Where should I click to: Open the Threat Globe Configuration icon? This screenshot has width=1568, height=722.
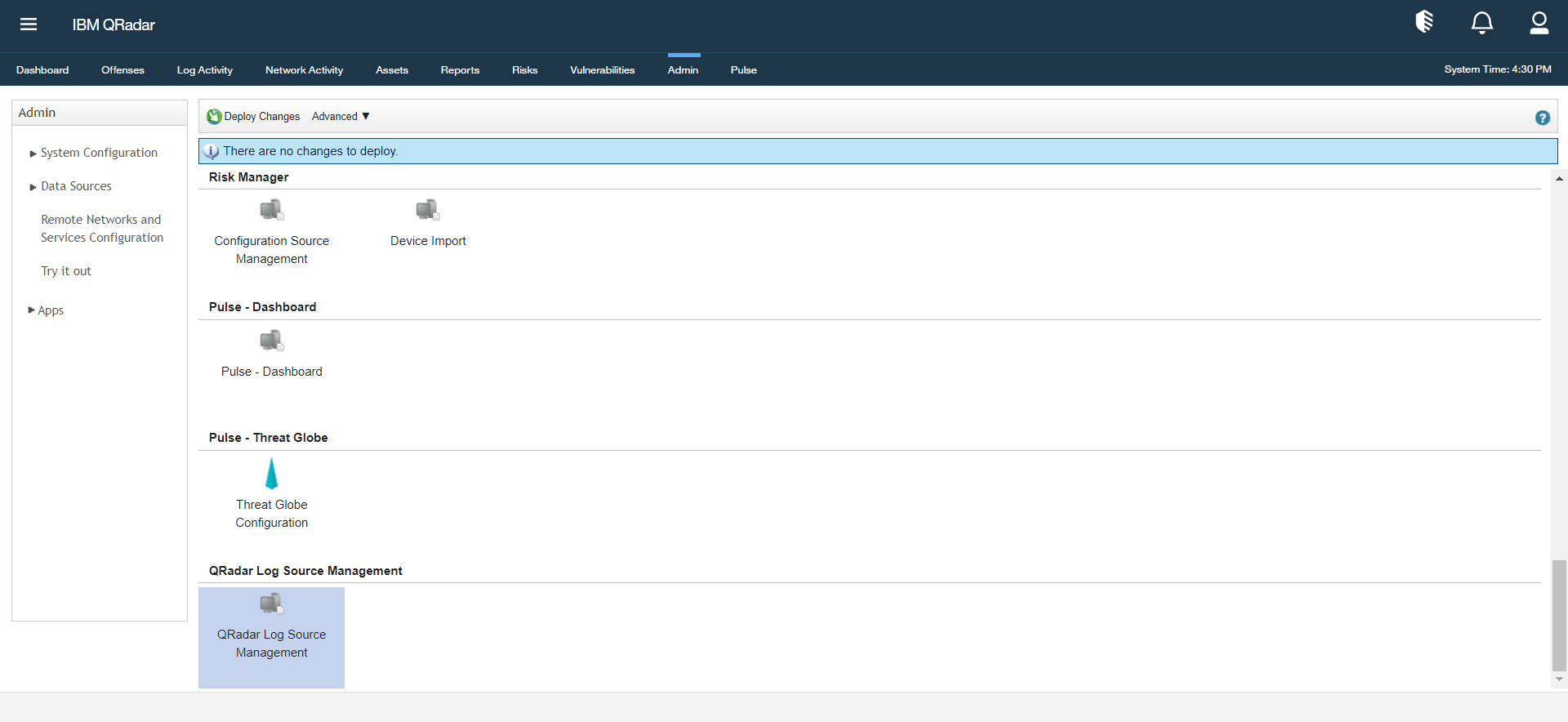(x=272, y=473)
